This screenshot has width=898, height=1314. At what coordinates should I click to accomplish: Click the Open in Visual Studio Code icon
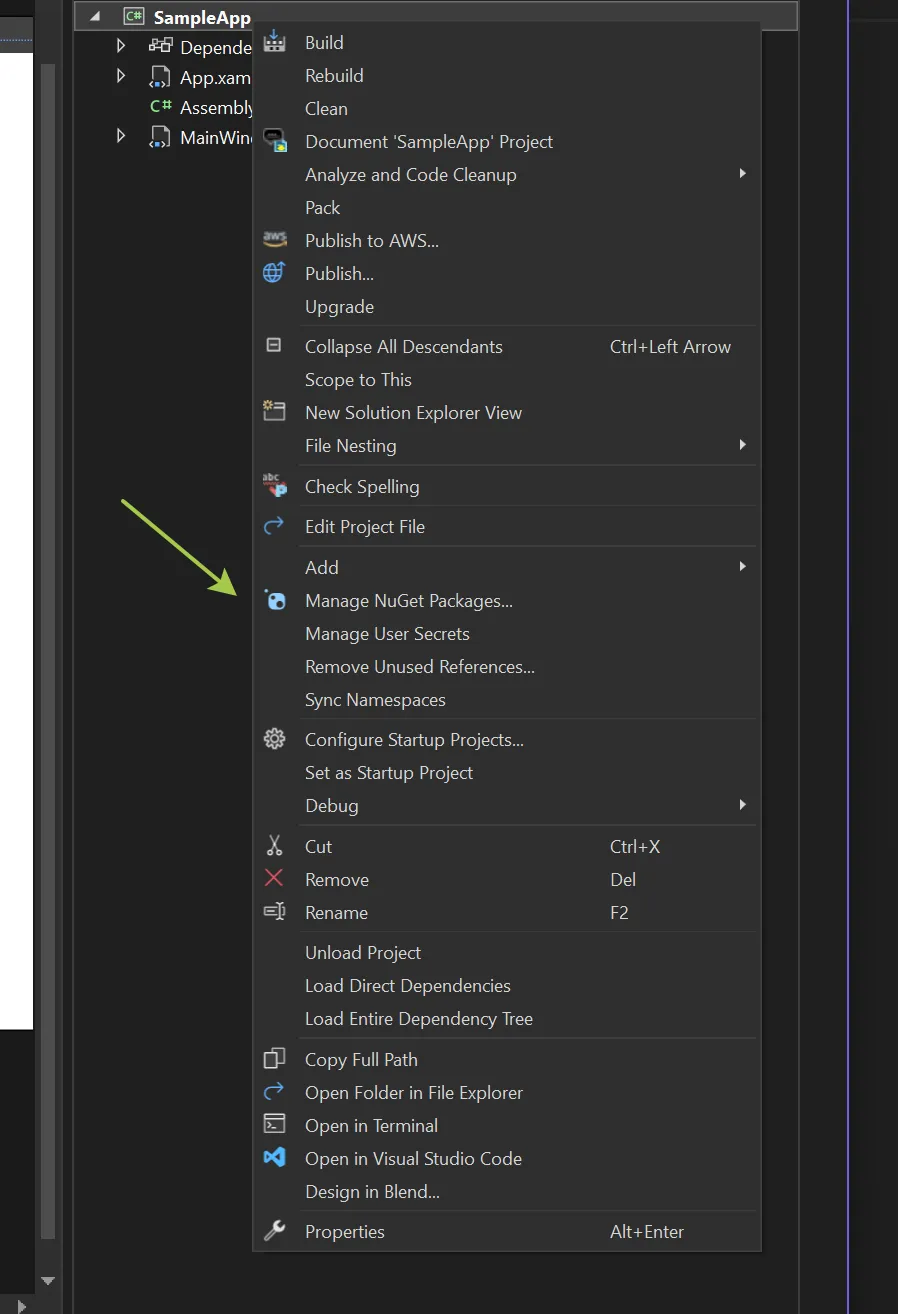coord(274,1157)
